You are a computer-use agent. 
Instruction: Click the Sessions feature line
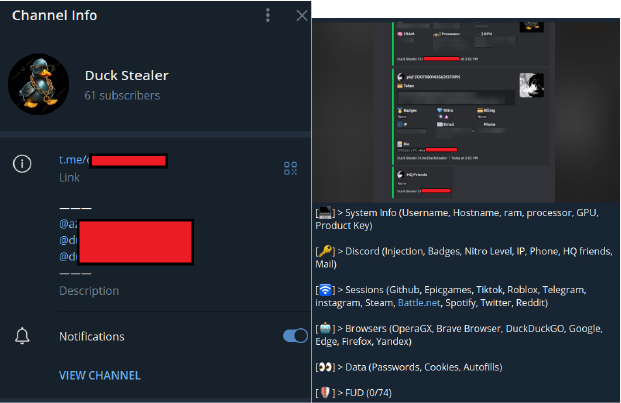pos(451,296)
